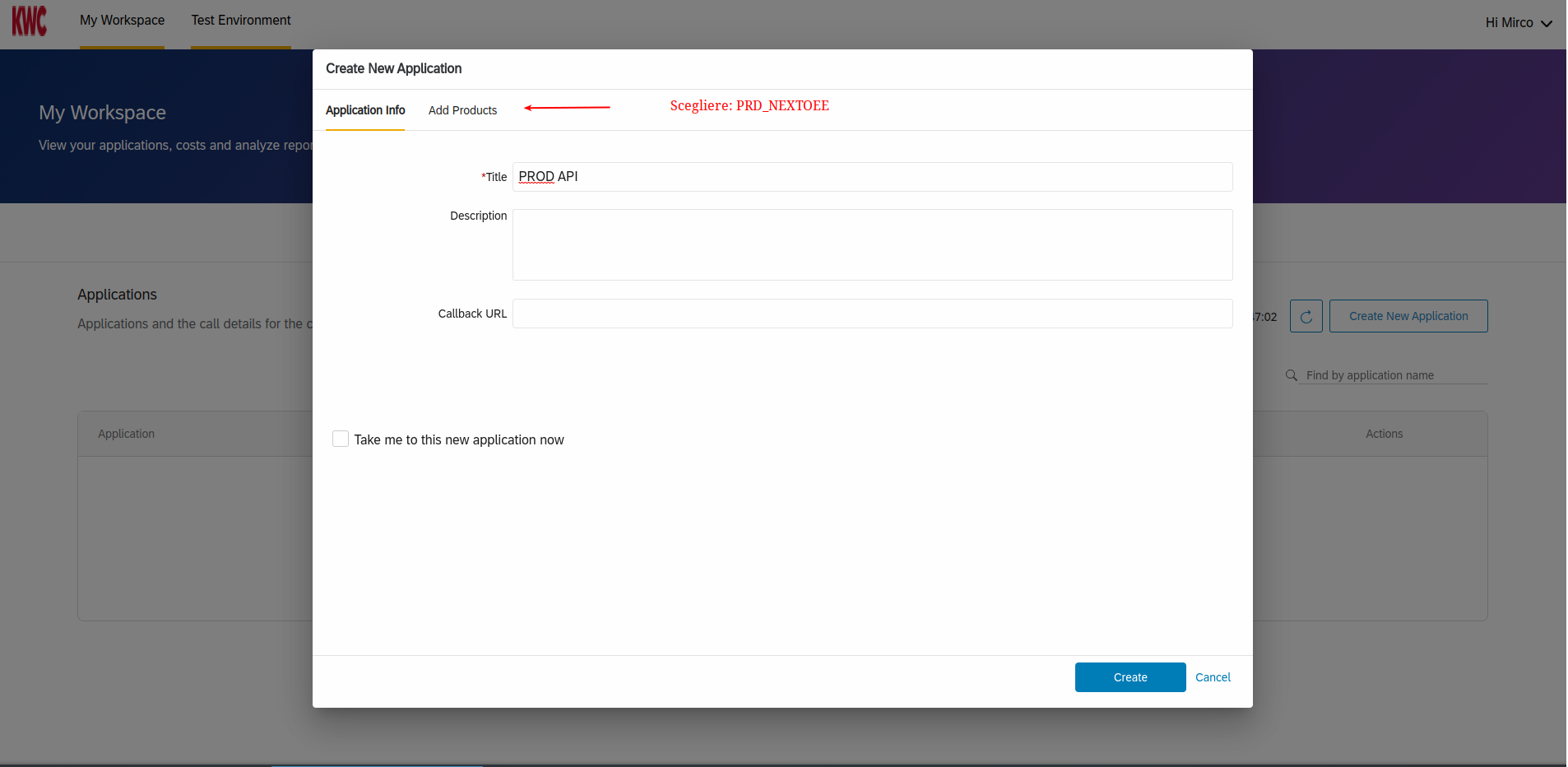
Task: Click the Application column header
Action: click(x=126, y=434)
